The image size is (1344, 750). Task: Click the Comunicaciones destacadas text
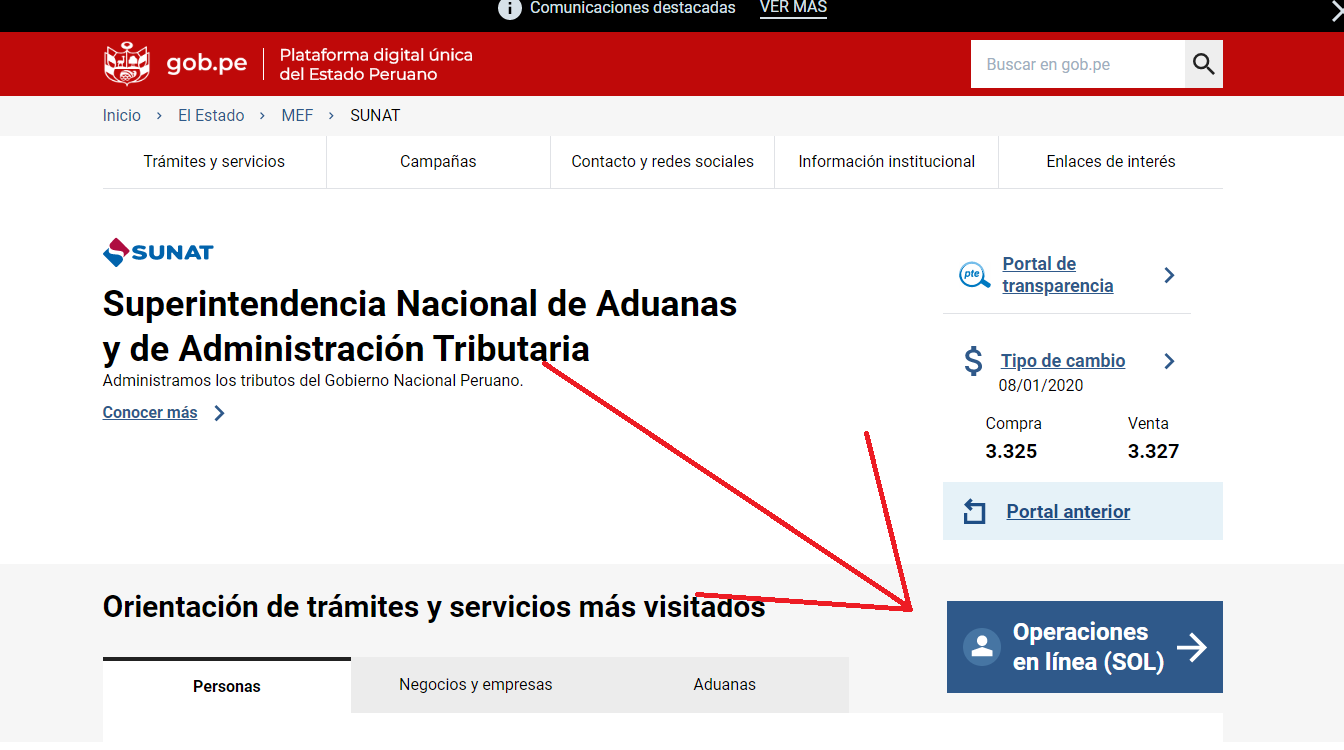click(x=633, y=8)
